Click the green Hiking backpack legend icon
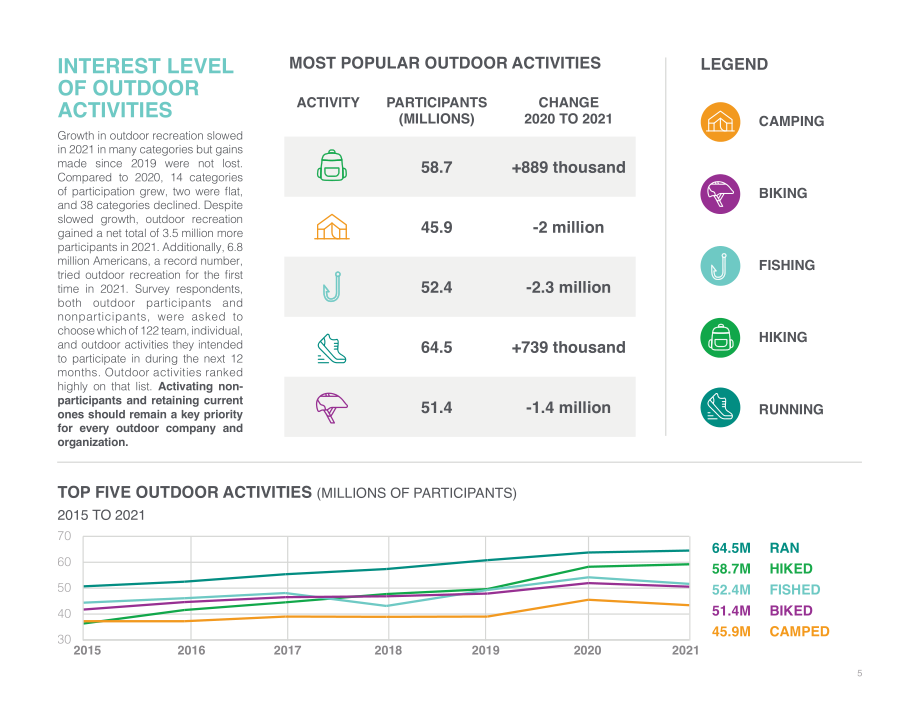 pyautogui.click(x=720, y=337)
